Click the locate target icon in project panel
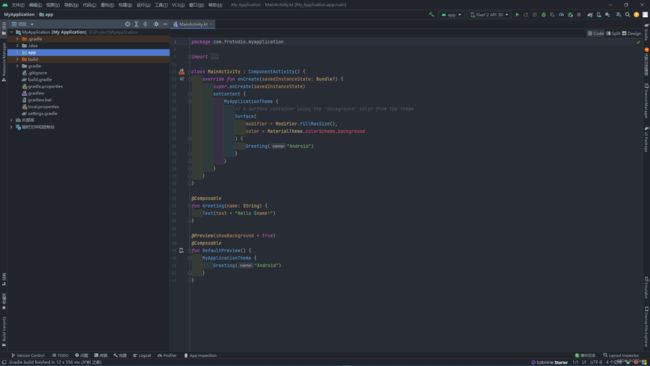Screen dimensions: 650x366 click(x=127, y=24)
